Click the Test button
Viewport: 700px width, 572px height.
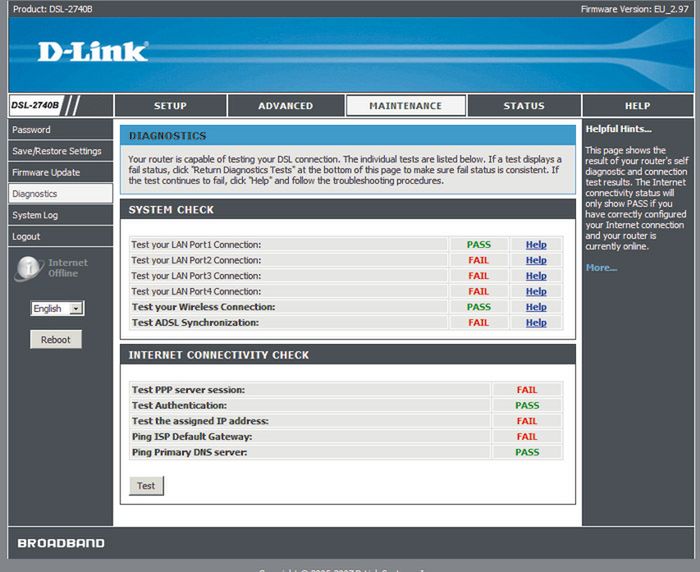click(x=146, y=486)
